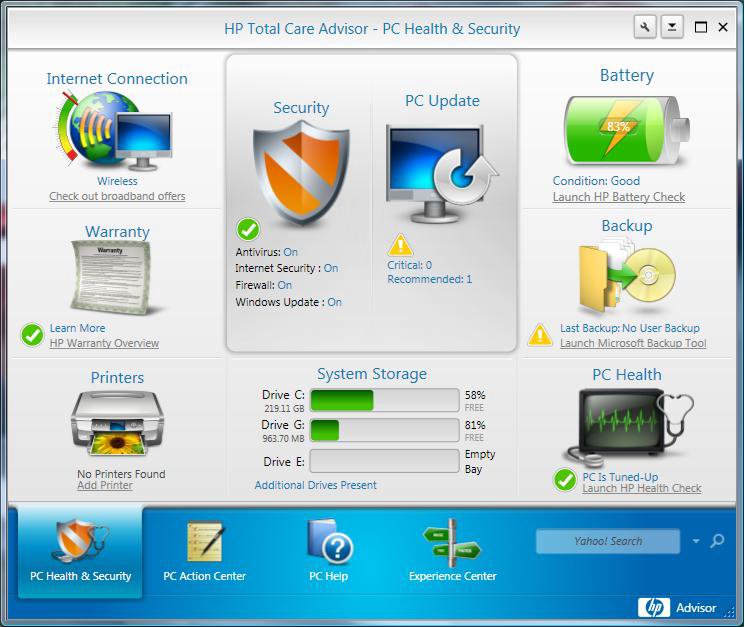The image size is (745, 627).
Task: Click the Internet Connection globe icon
Action: pos(113,131)
